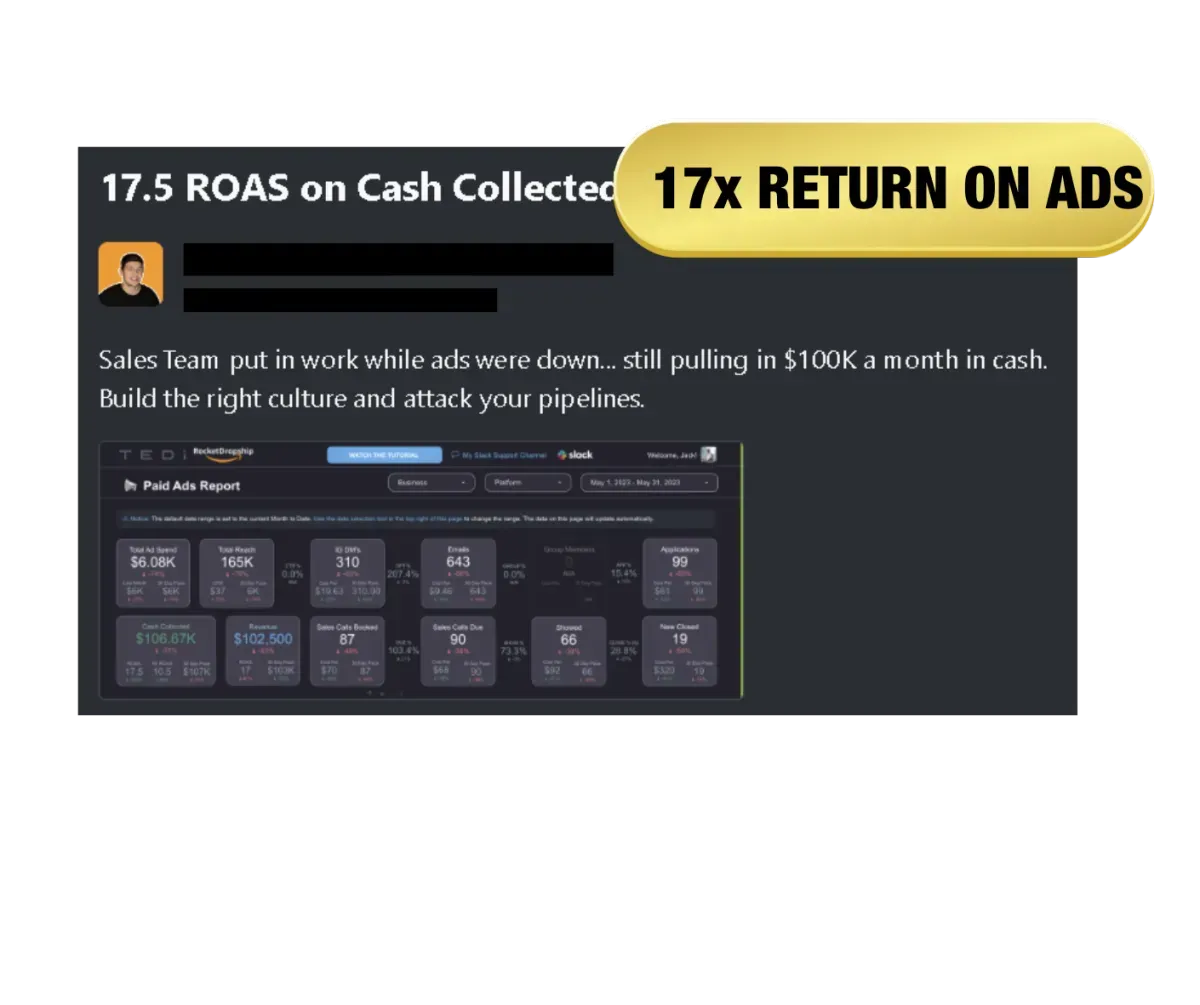Select the Total Ad Spend $6.08K card
Image resolution: width=1200 pixels, height=1005 pixels.
click(153, 573)
